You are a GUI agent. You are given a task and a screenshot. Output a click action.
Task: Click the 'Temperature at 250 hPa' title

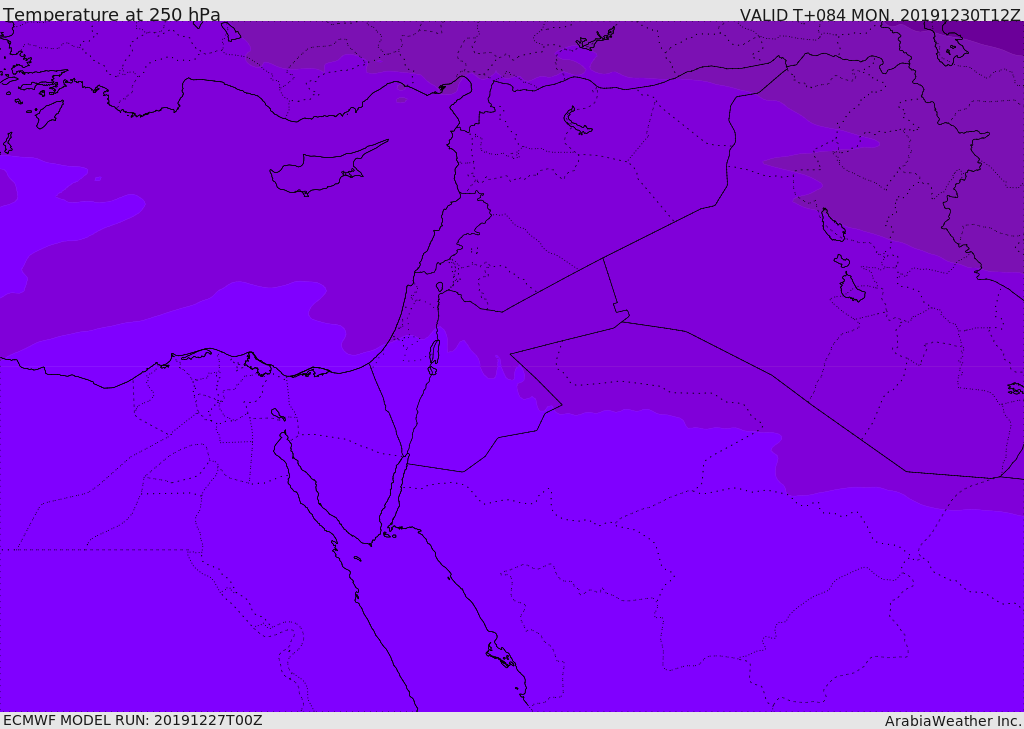click(x=112, y=14)
